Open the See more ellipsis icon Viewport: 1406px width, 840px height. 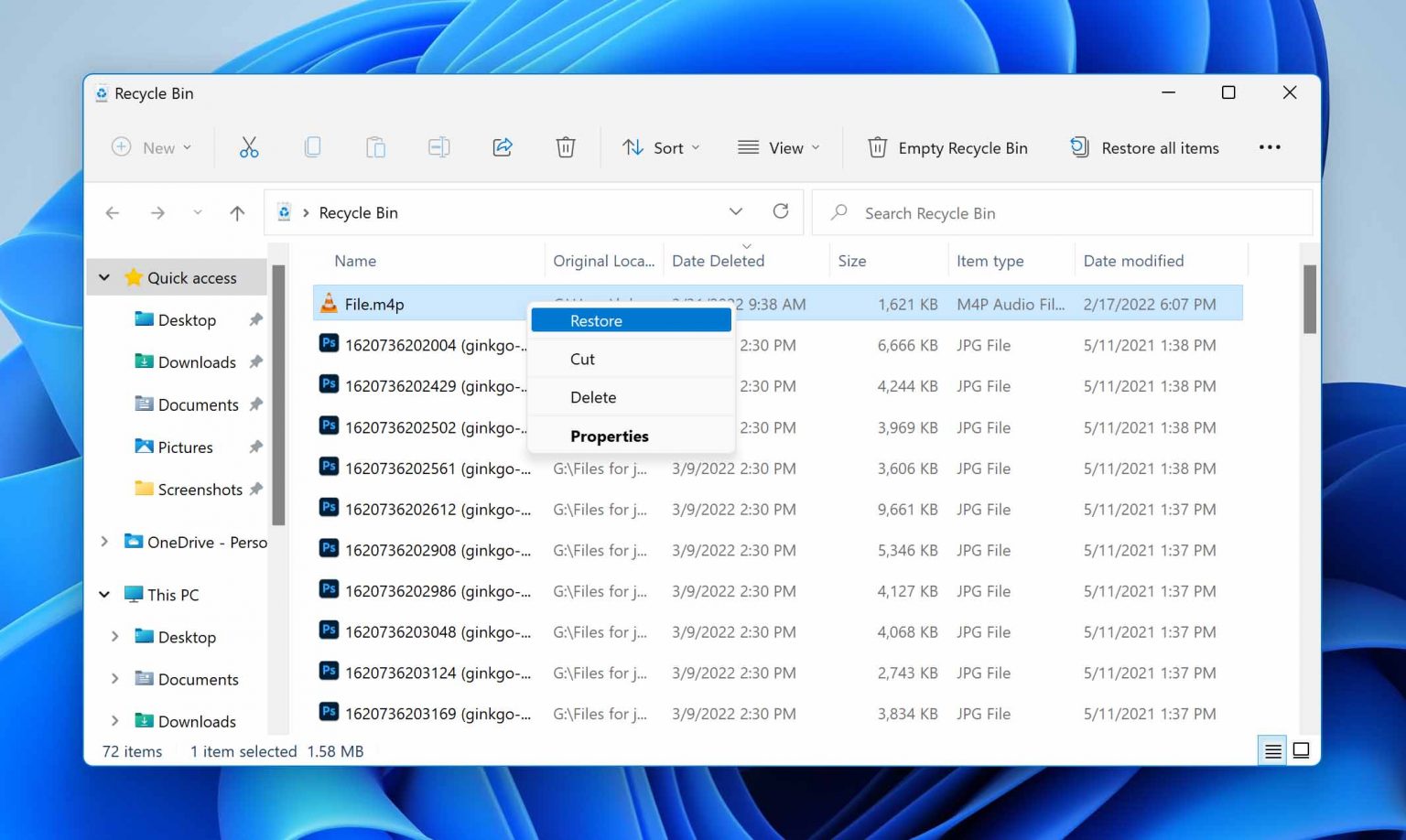pos(1270,146)
